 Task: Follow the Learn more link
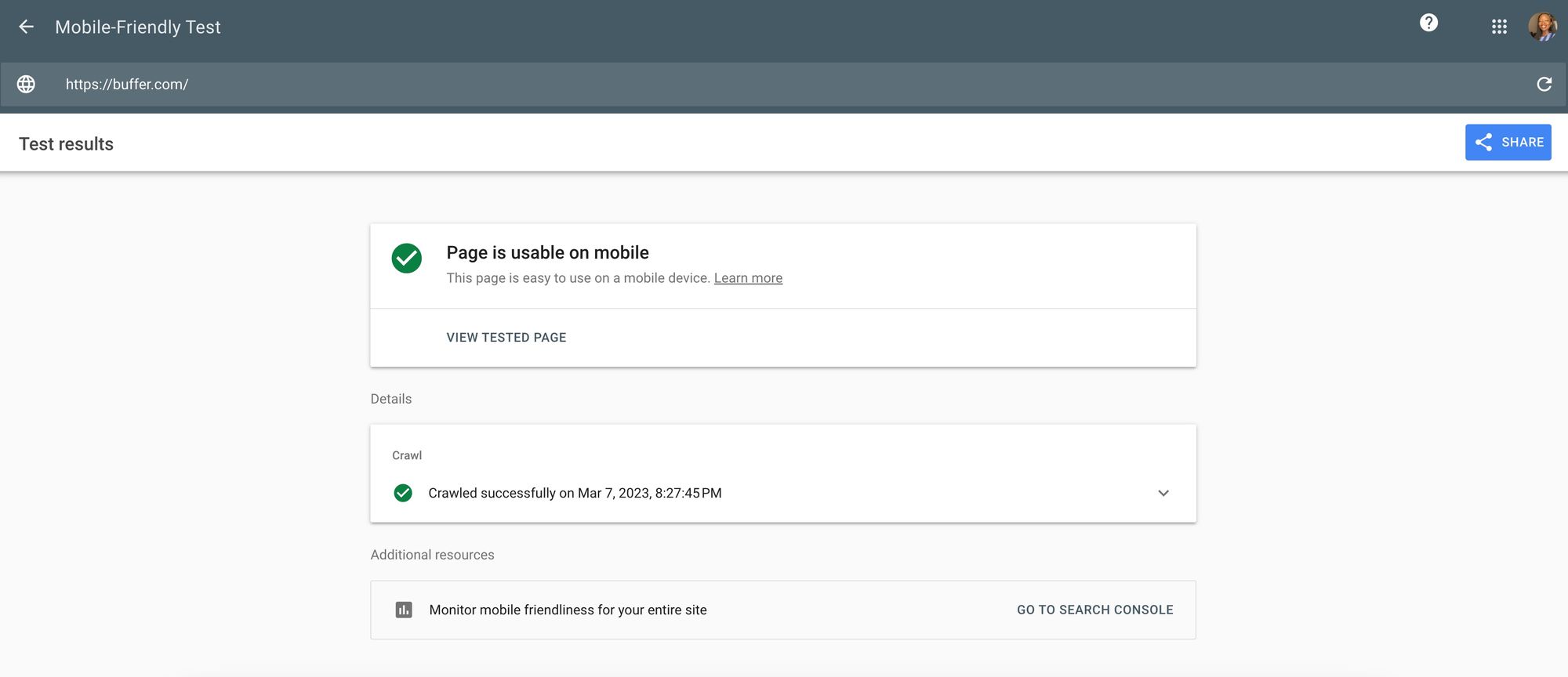pyautogui.click(x=748, y=278)
